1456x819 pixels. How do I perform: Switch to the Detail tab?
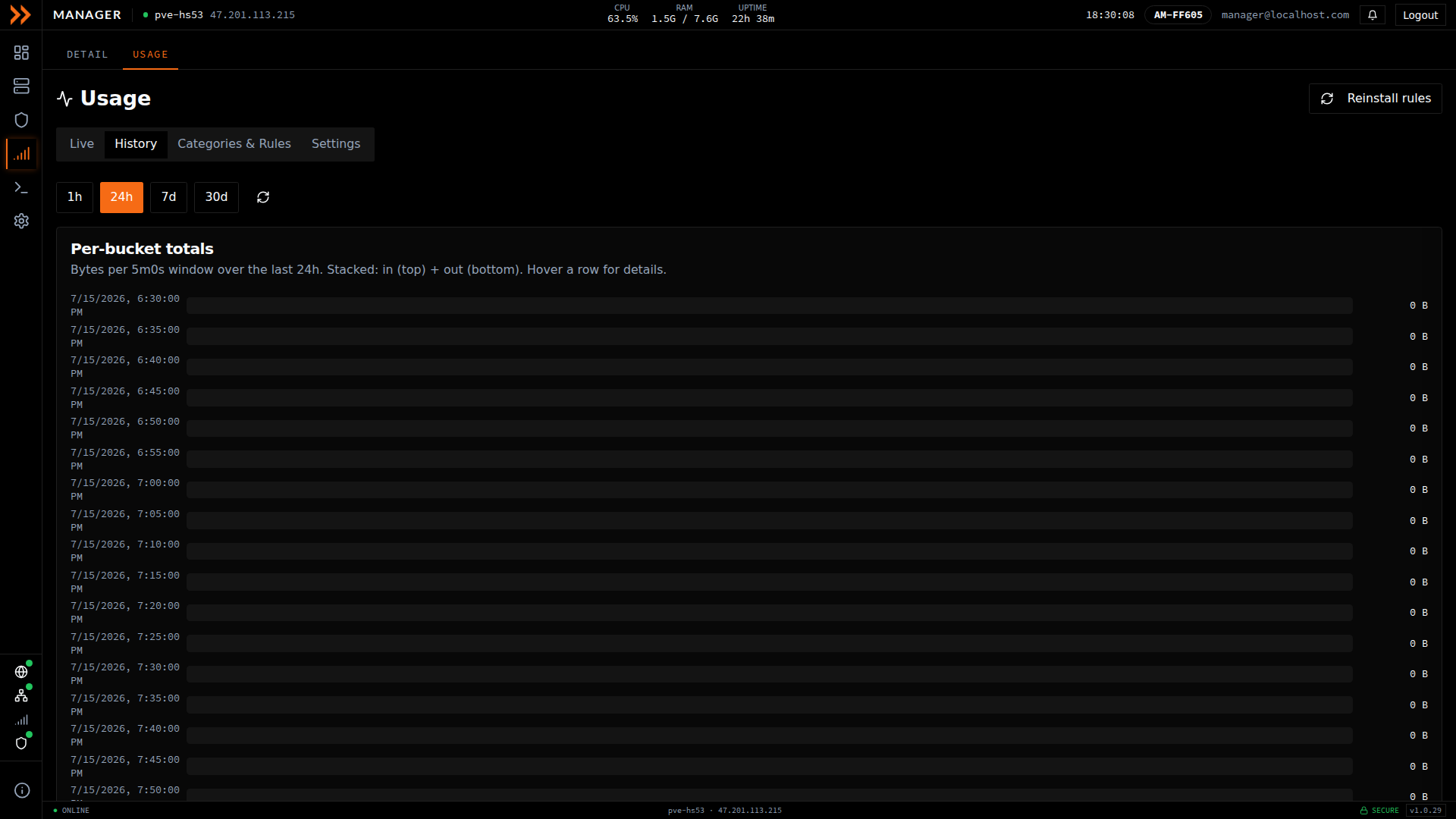(x=87, y=55)
